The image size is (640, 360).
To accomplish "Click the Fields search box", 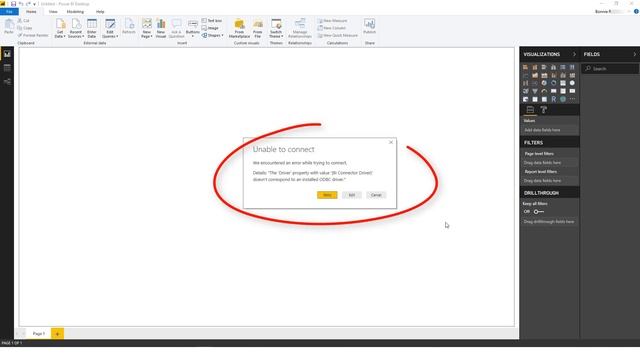I will point(610,69).
